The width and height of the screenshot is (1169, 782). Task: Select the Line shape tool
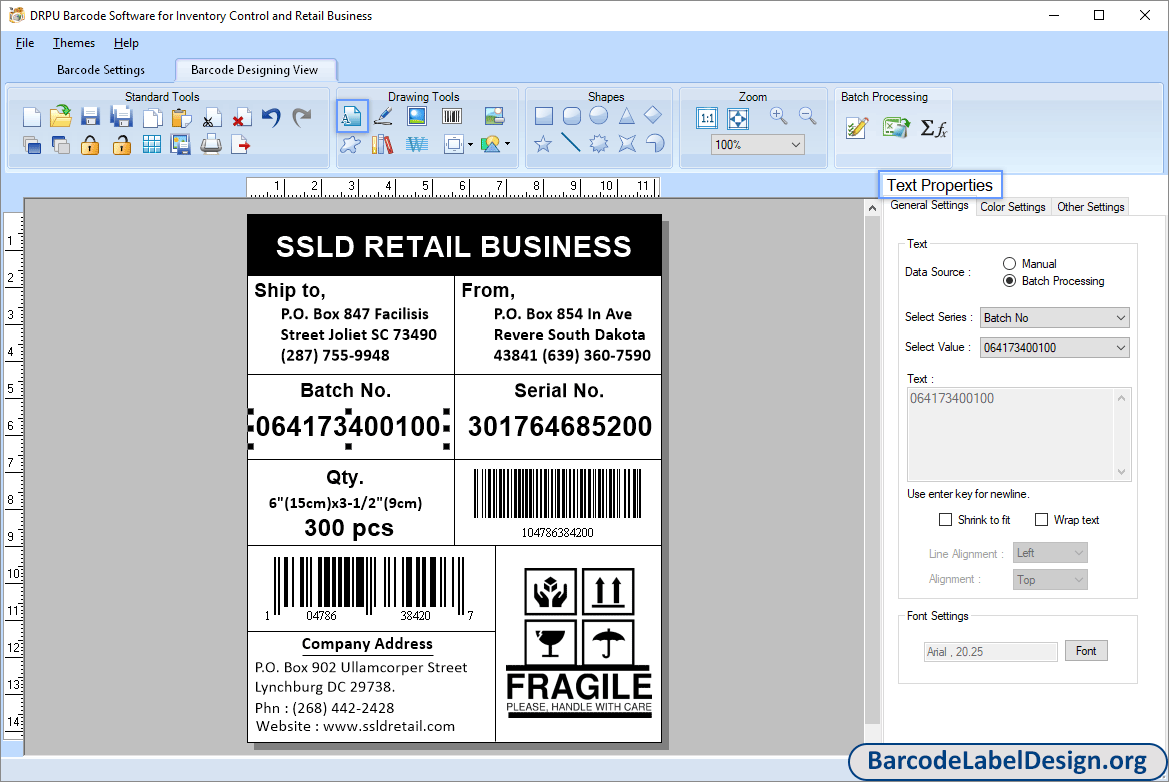[x=571, y=142]
